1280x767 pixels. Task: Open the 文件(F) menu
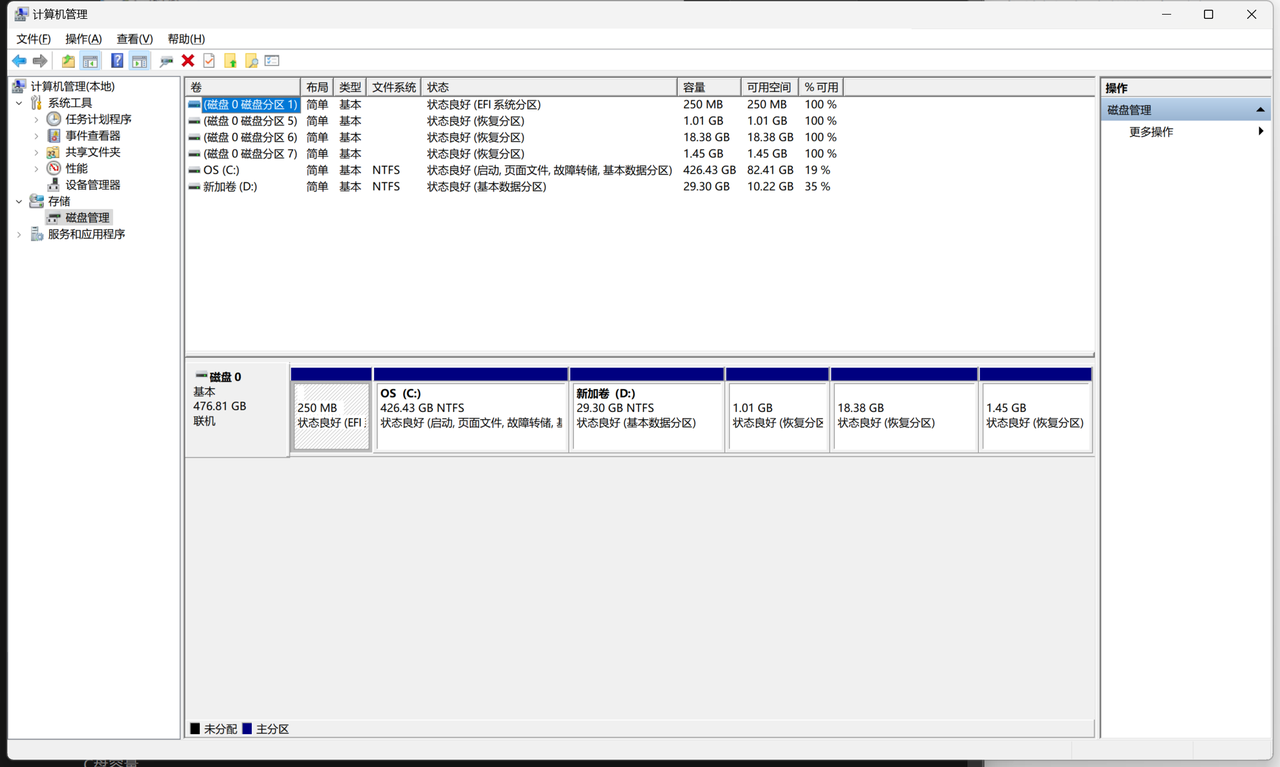pyautogui.click(x=33, y=39)
